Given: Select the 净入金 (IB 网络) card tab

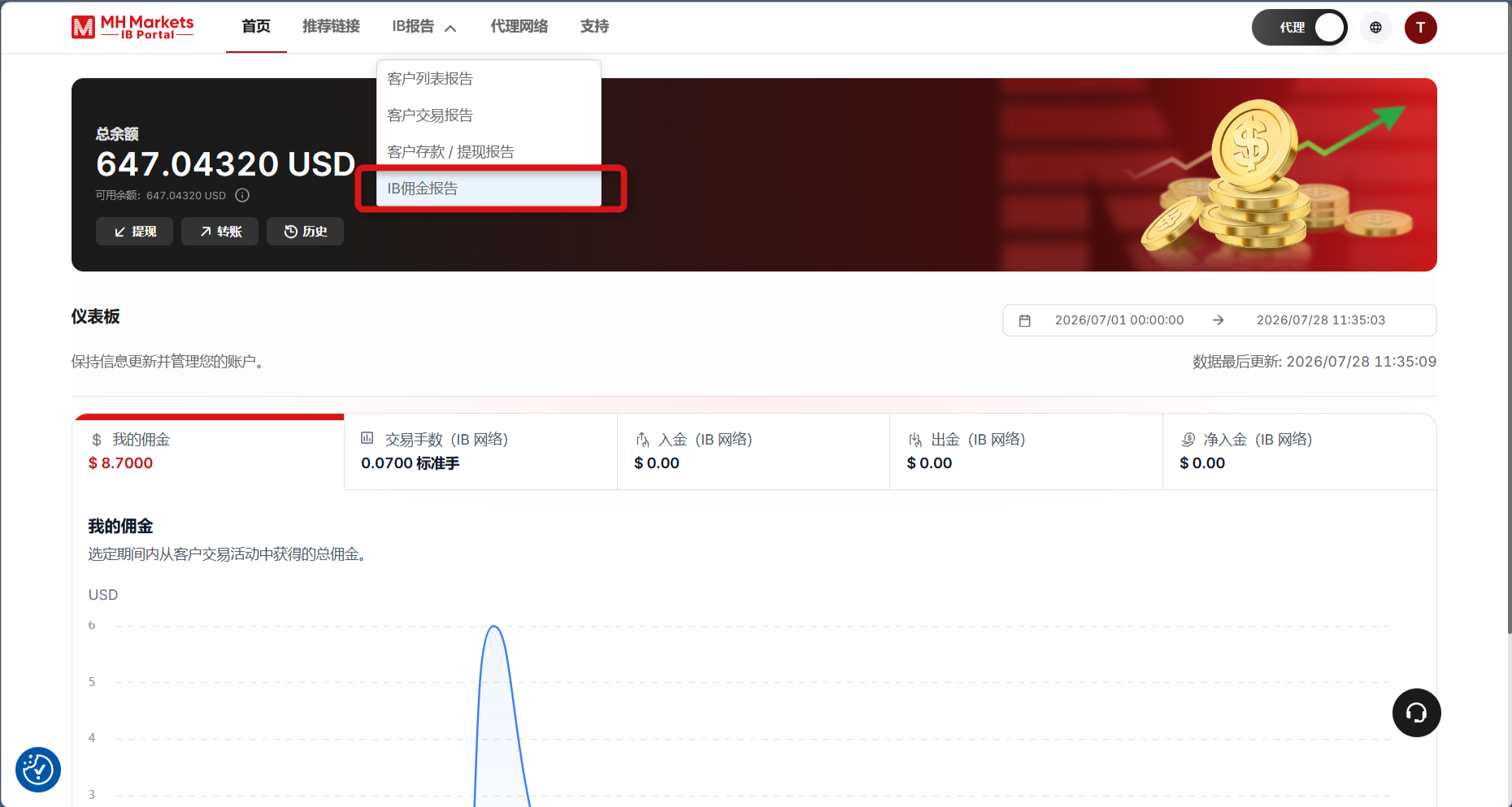Looking at the screenshot, I should [x=1299, y=452].
